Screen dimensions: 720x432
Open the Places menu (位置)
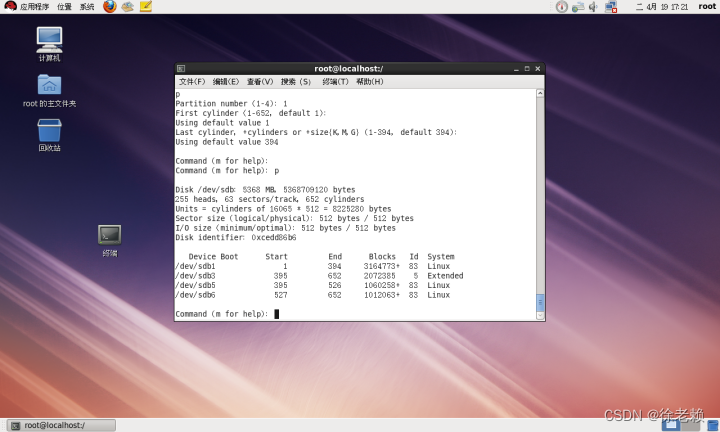click(64, 6)
